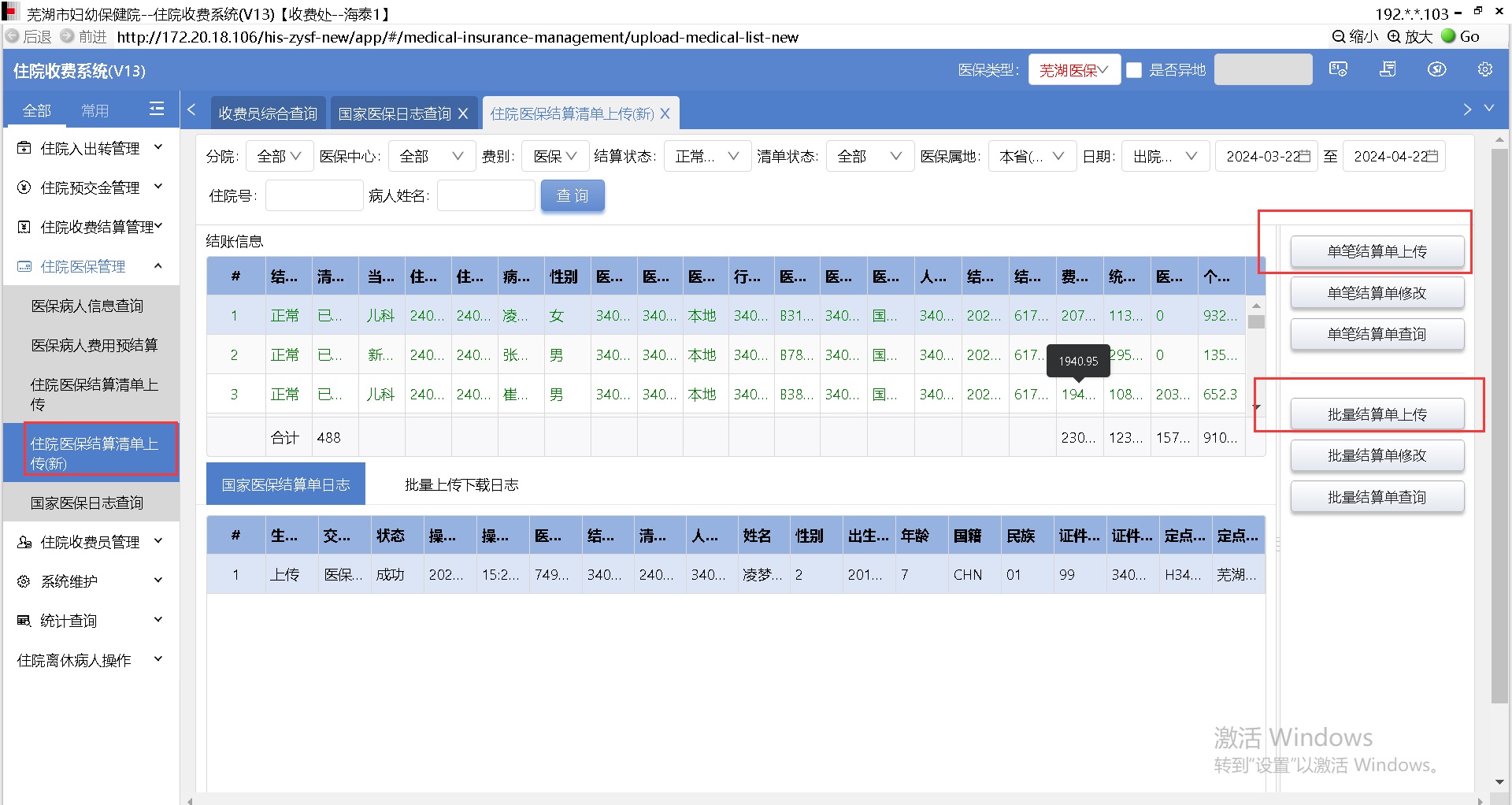Click the 批量结算单上传 button

click(1377, 414)
